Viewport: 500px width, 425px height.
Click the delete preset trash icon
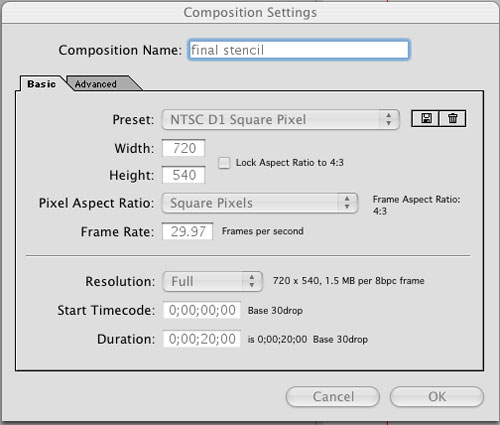(x=453, y=118)
